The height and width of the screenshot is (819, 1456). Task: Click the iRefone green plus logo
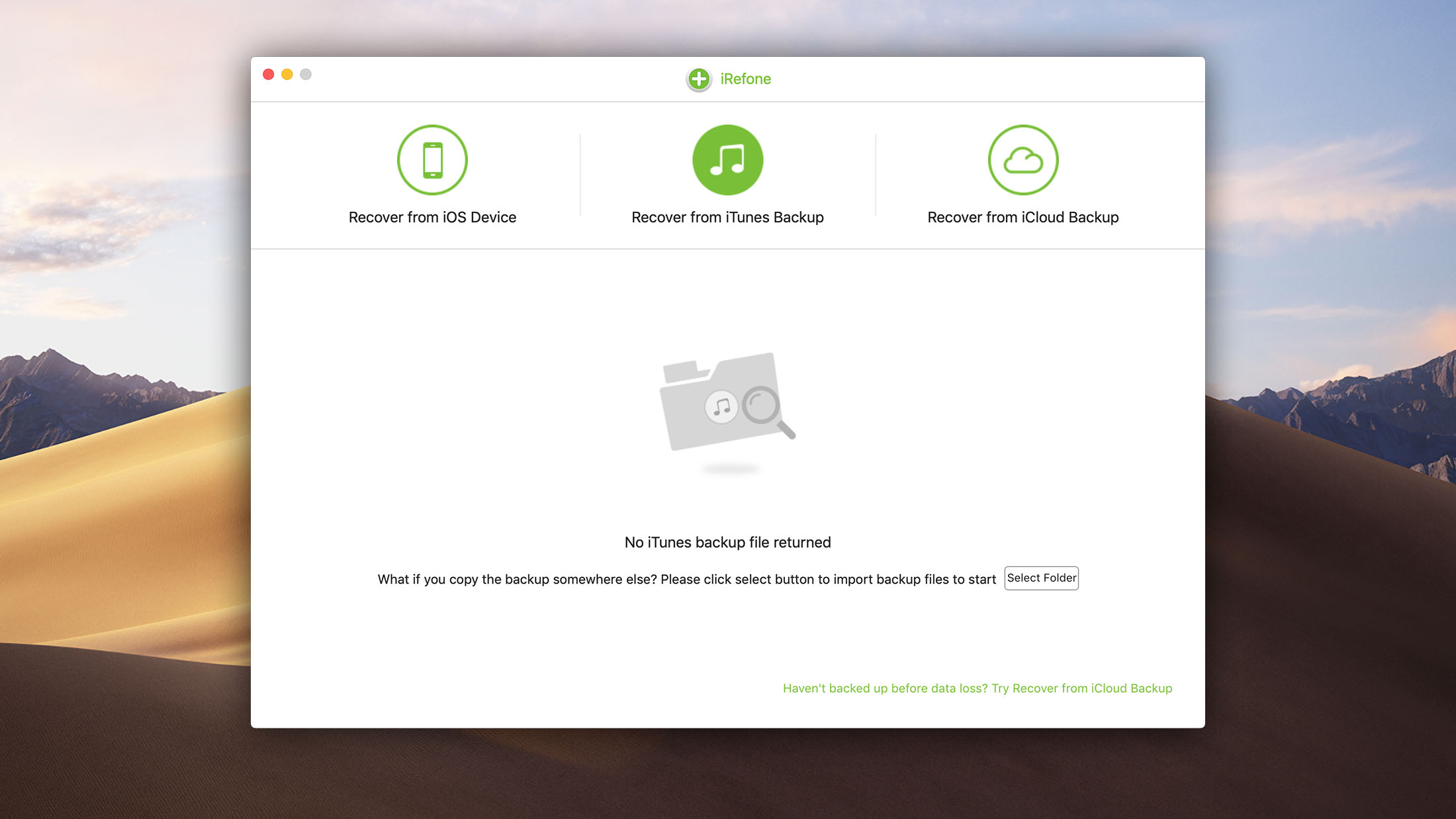coord(699,79)
